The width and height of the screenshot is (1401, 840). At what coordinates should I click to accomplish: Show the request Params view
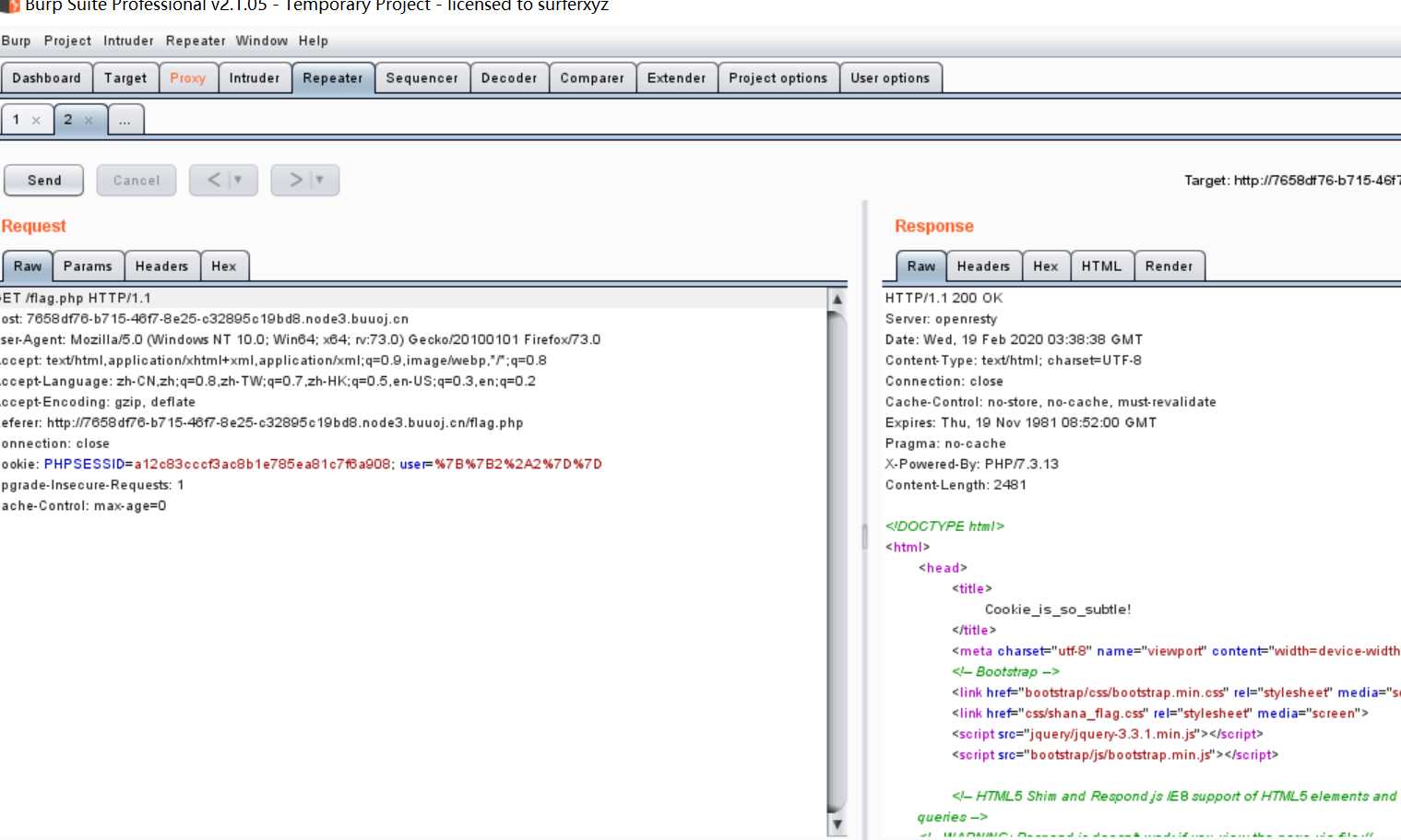click(88, 266)
